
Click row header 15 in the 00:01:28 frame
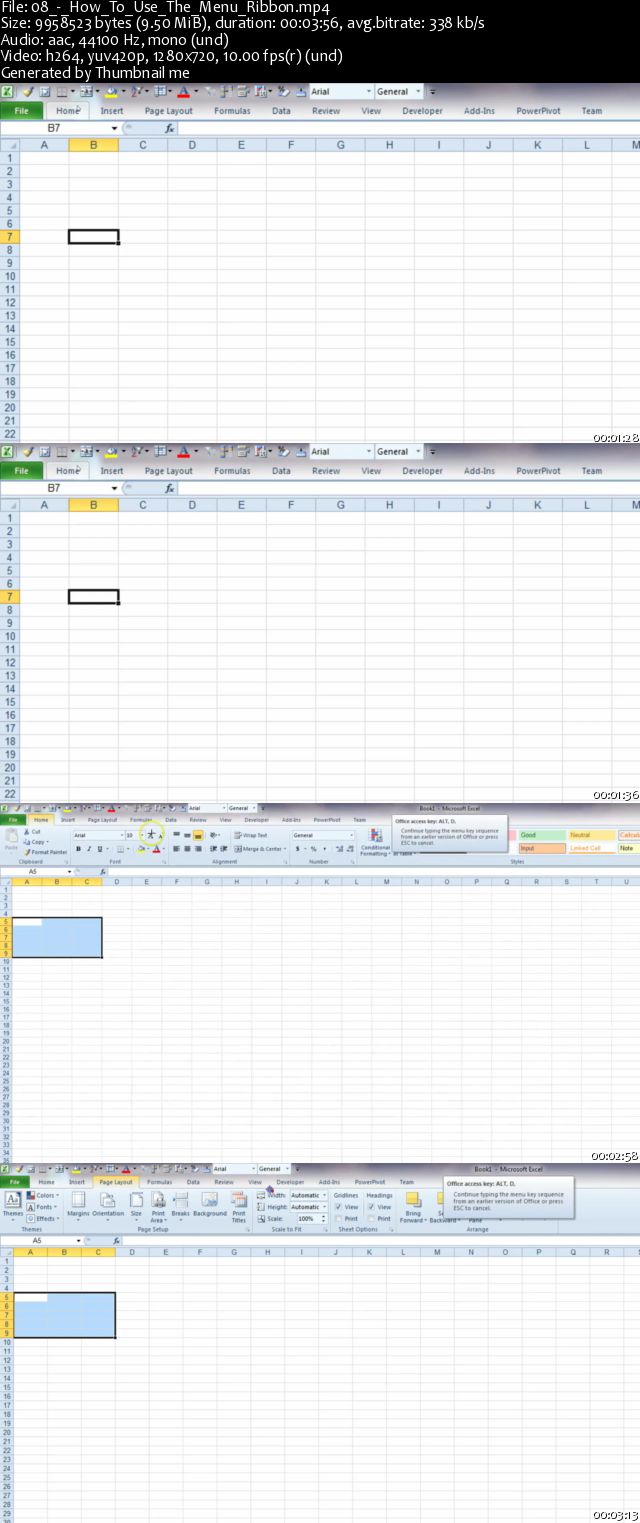pyautogui.click(x=10, y=342)
